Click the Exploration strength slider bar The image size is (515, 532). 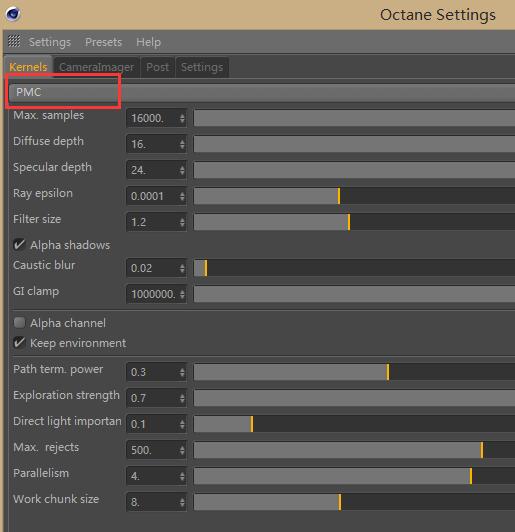[354, 398]
